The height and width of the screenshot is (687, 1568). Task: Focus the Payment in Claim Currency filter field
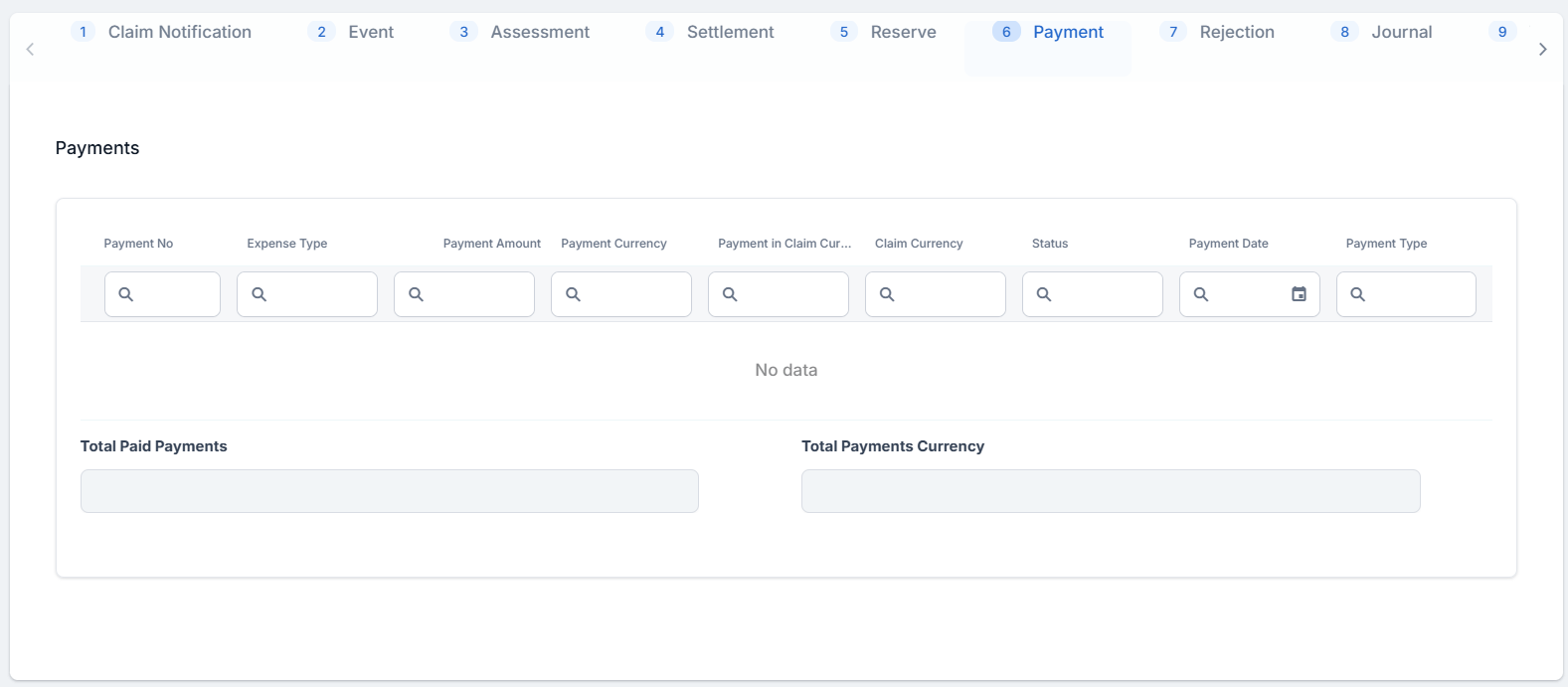tap(790, 294)
